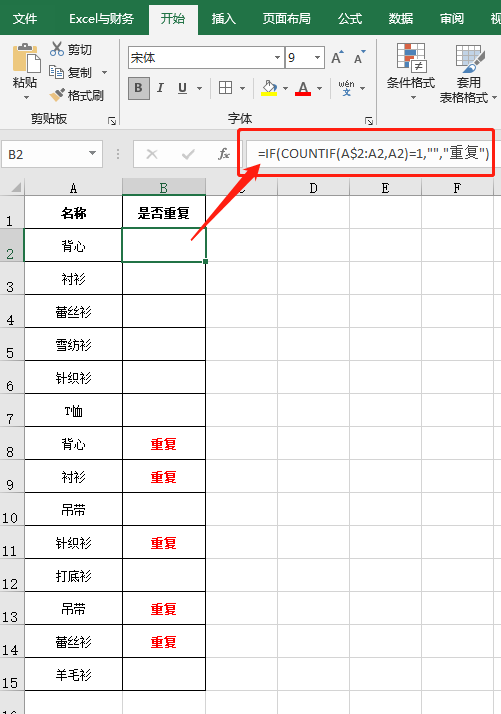
Task: Select column B header
Action: click(x=164, y=188)
